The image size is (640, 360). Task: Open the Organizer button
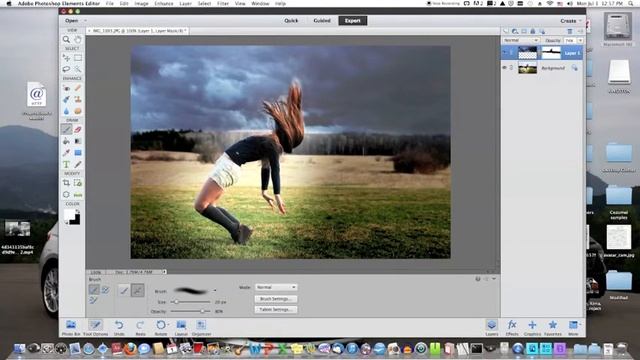pyautogui.click(x=201, y=328)
